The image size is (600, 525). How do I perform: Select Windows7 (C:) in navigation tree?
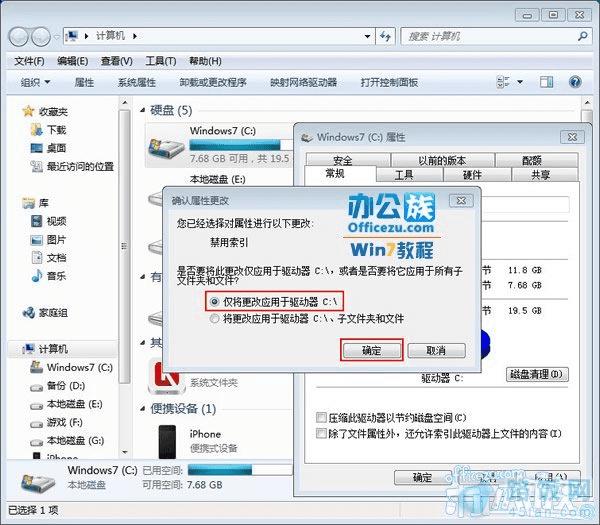(71, 367)
